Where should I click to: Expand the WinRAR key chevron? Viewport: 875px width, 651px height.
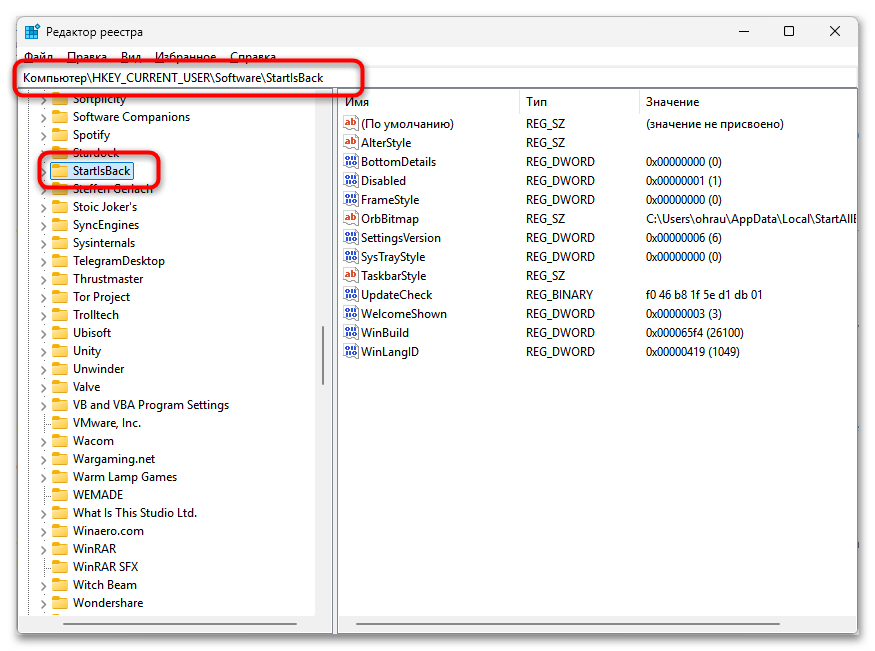[x=42, y=548]
